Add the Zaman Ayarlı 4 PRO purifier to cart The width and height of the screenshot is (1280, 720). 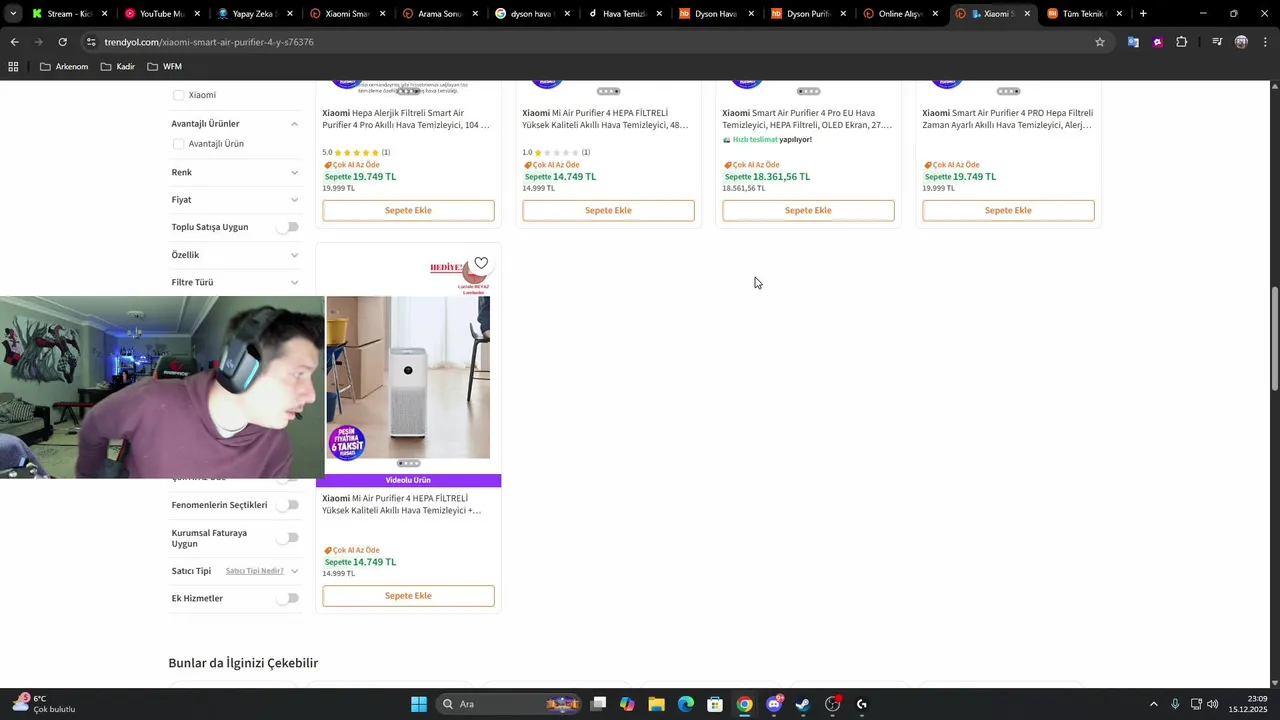pos(1008,210)
